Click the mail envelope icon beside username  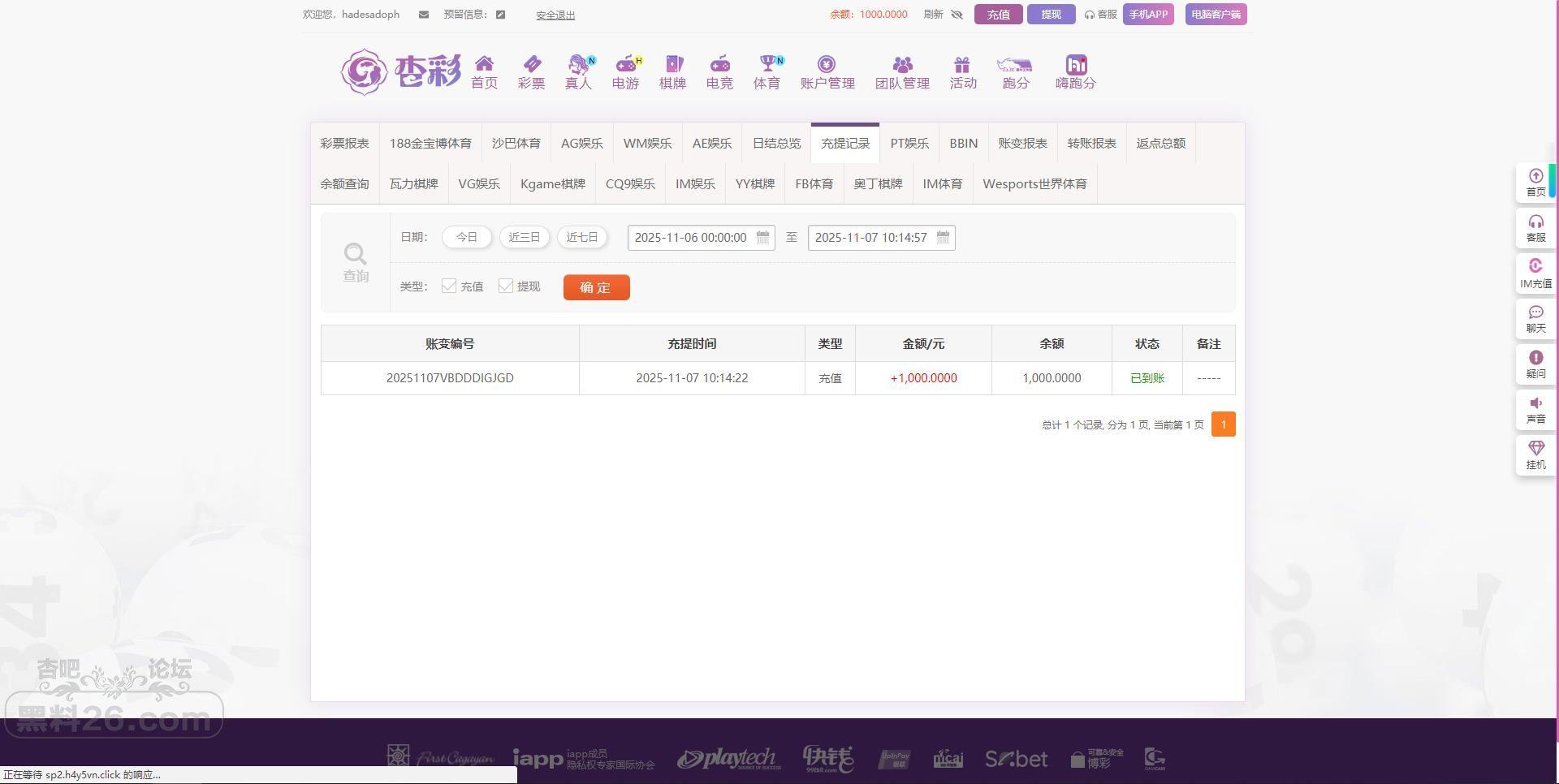[x=423, y=15]
